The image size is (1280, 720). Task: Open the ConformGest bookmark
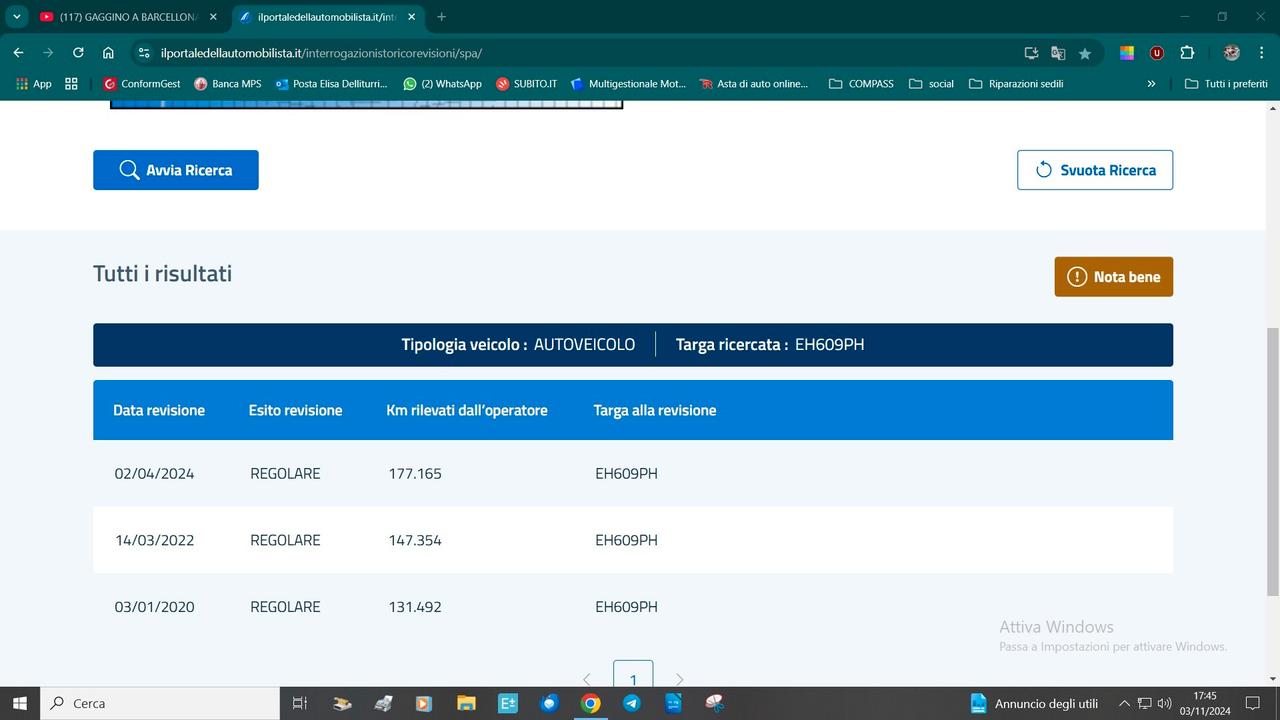(142, 84)
